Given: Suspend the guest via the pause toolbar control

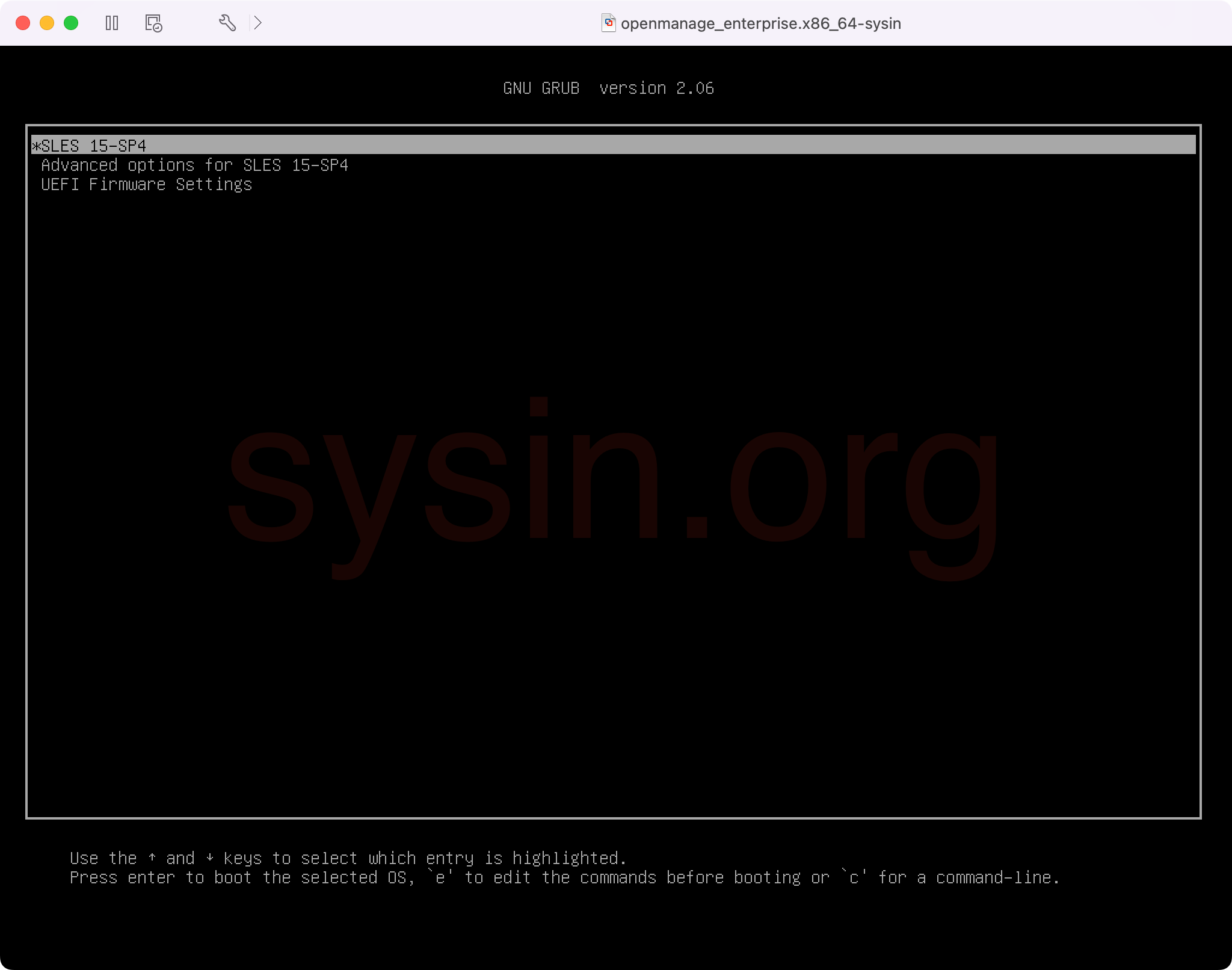Looking at the screenshot, I should tap(112, 23).
